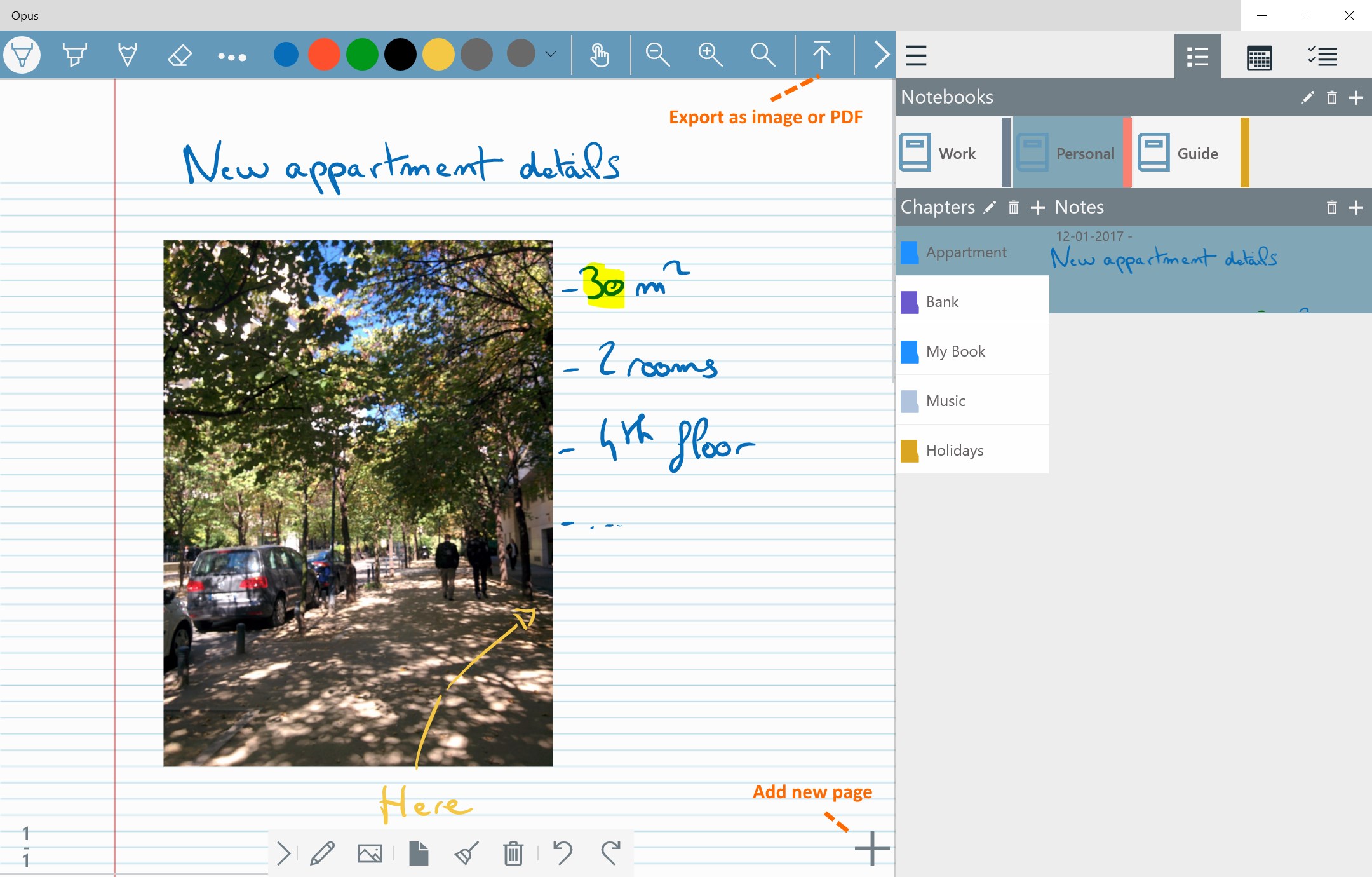Open the calendar view tab
Viewport: 1372px width, 877px height.
(x=1259, y=57)
